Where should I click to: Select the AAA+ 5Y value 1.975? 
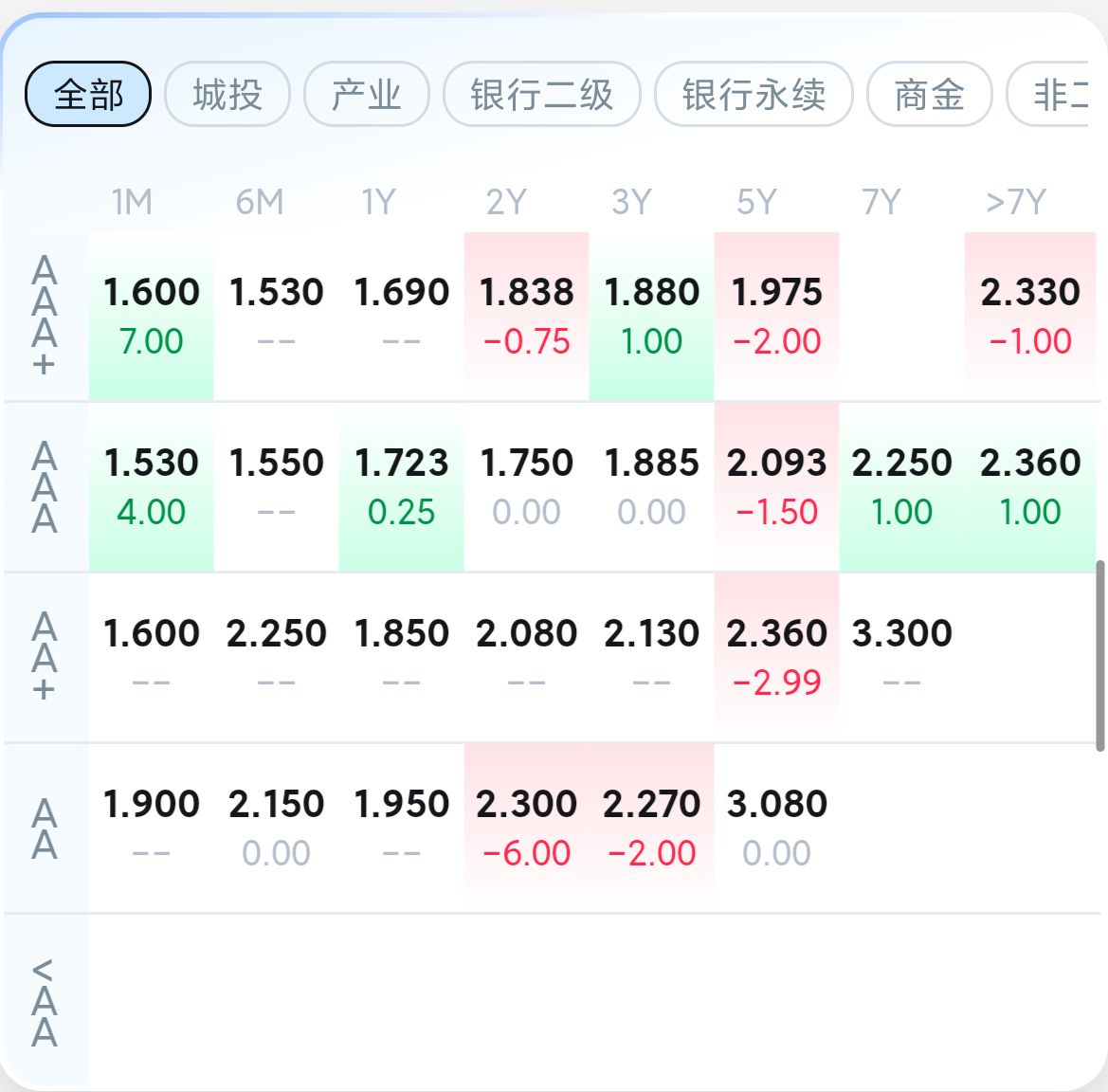[776, 315]
